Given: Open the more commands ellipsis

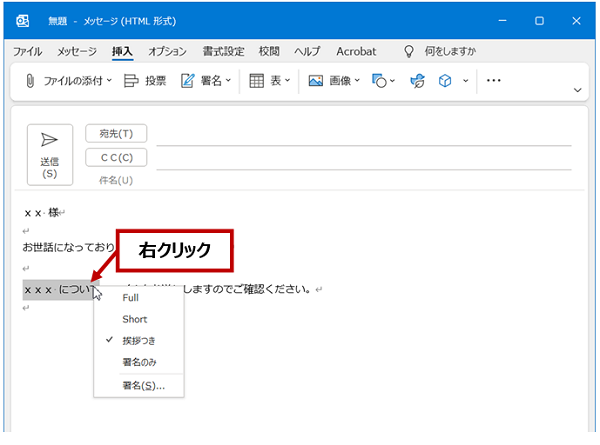Looking at the screenshot, I should pyautogui.click(x=493, y=81).
